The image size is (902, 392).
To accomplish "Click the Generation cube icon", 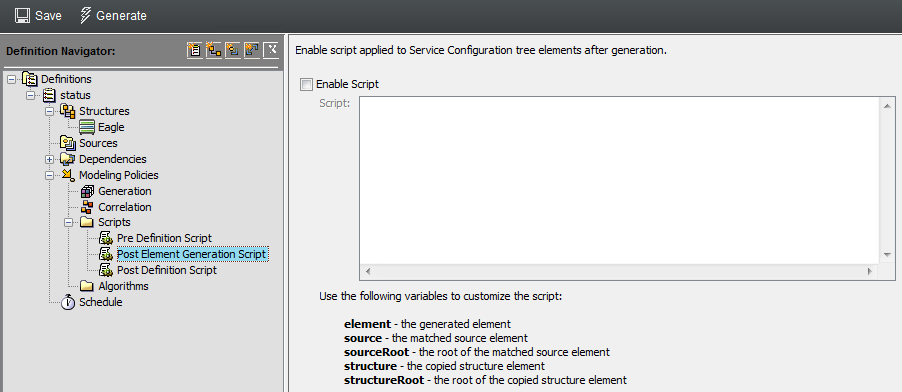I will pos(87,191).
